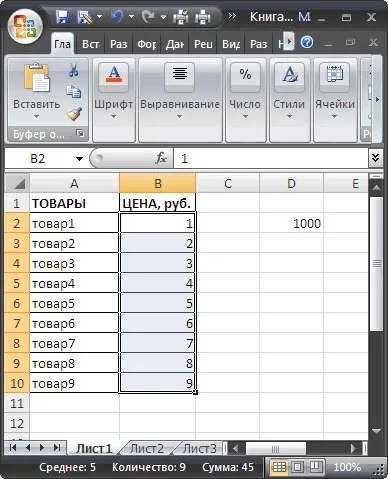Redo the last action

point(148,16)
